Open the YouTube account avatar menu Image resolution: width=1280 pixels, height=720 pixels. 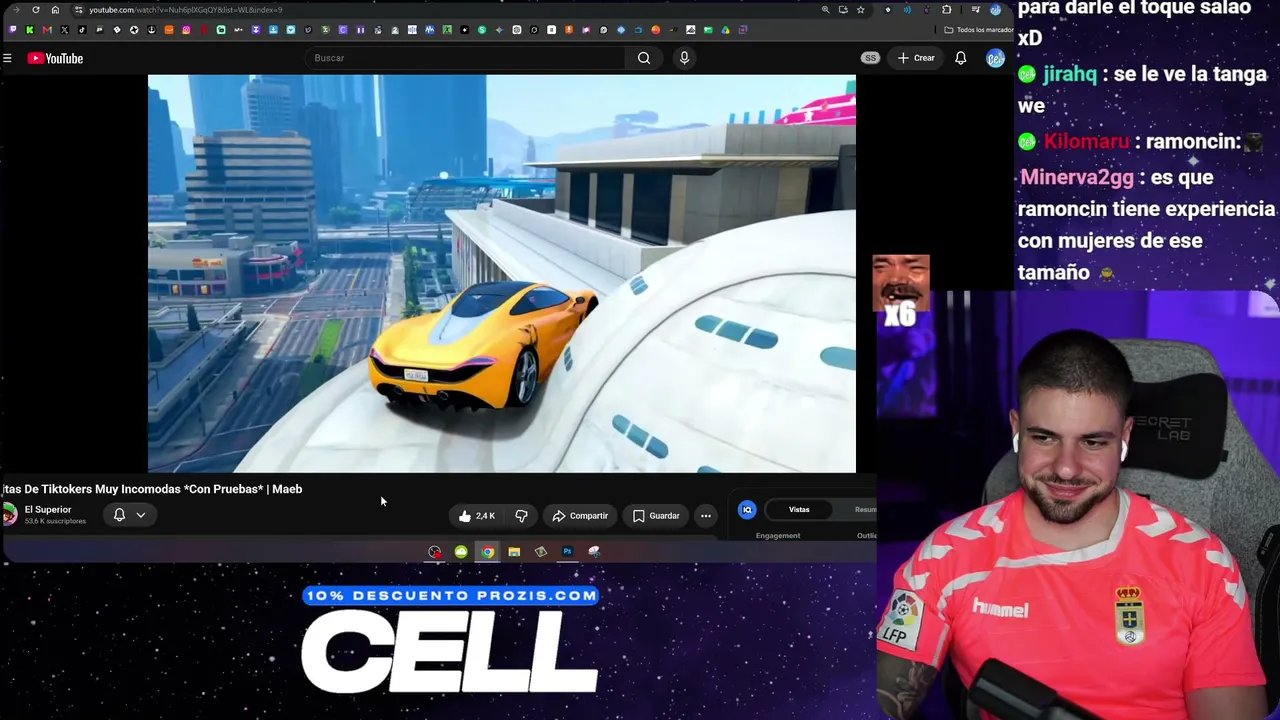pos(995,58)
